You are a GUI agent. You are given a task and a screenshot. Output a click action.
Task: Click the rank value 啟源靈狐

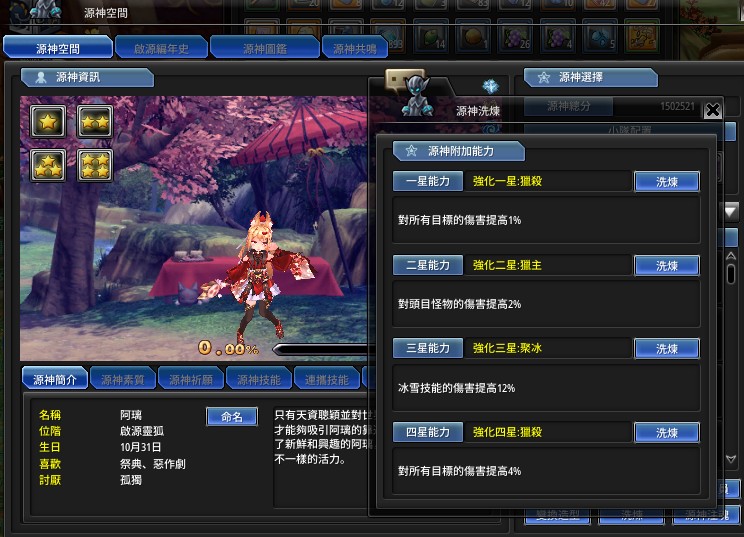click(142, 431)
